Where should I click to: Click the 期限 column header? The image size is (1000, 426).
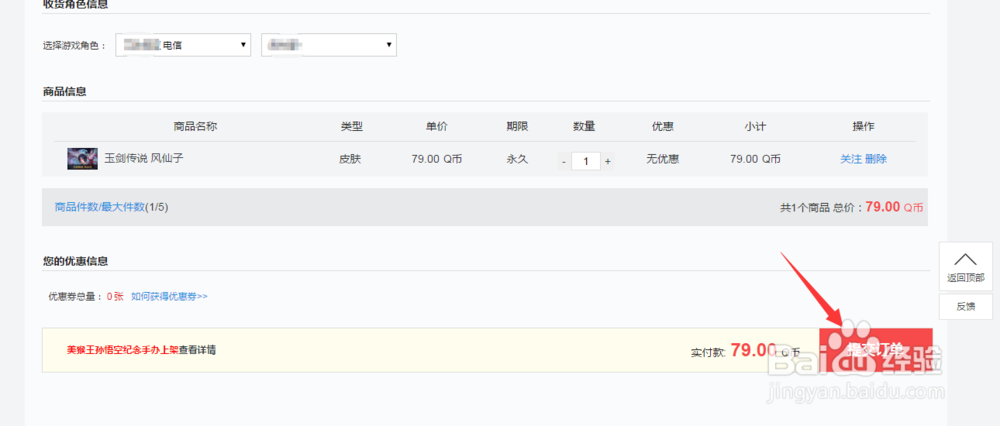click(517, 126)
